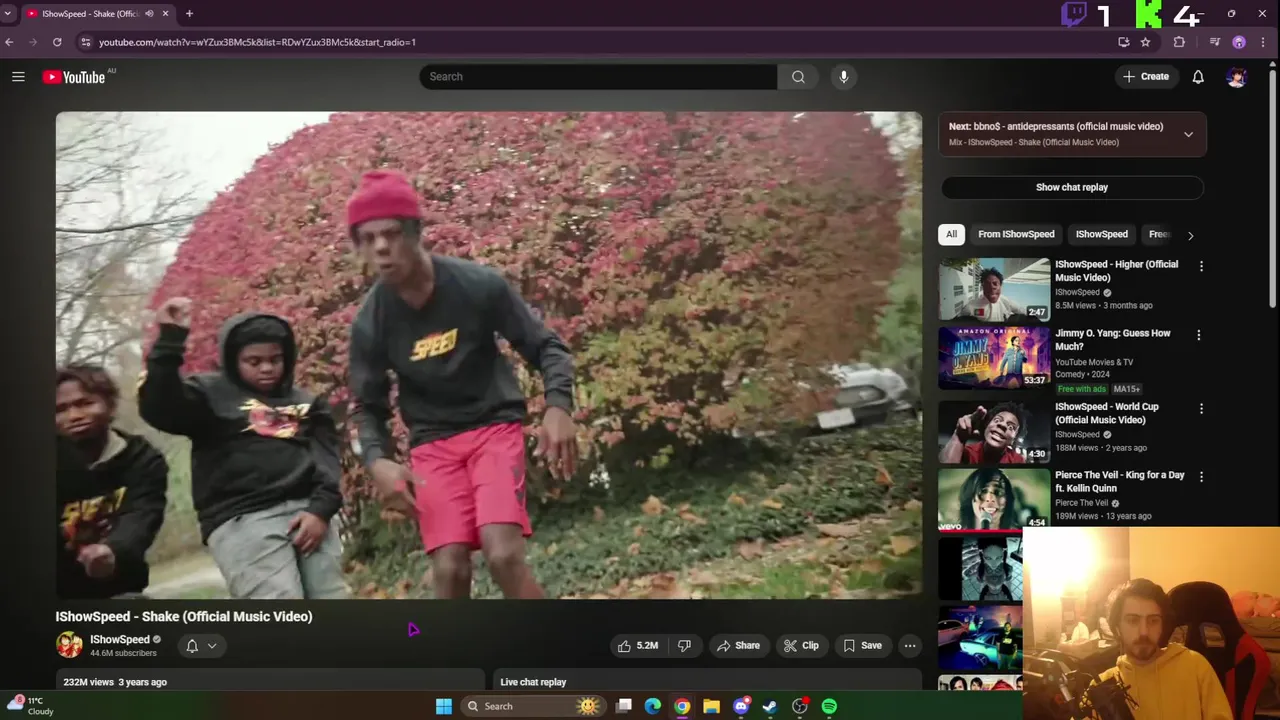Select the IShowSpeed filter chip
This screenshot has width=1280, height=720.
[x=1101, y=234]
